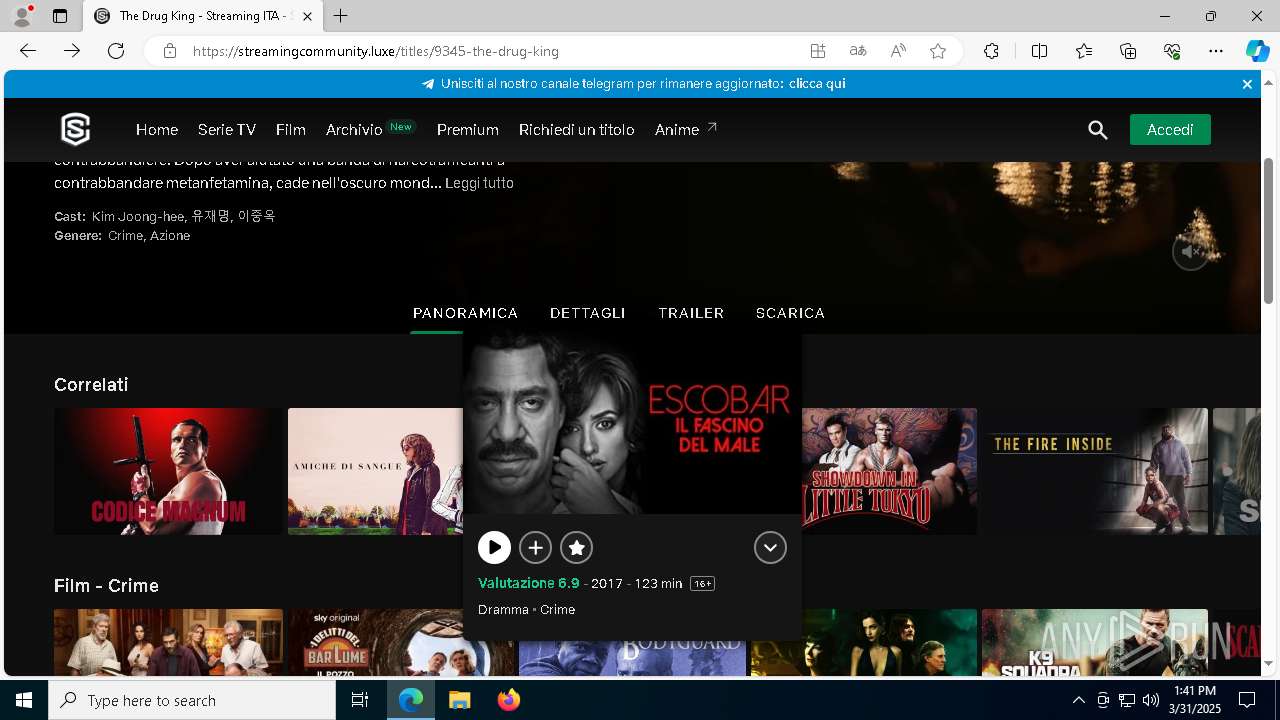Open the notifications action center
This screenshot has height=720, width=1280.
click(1247, 700)
